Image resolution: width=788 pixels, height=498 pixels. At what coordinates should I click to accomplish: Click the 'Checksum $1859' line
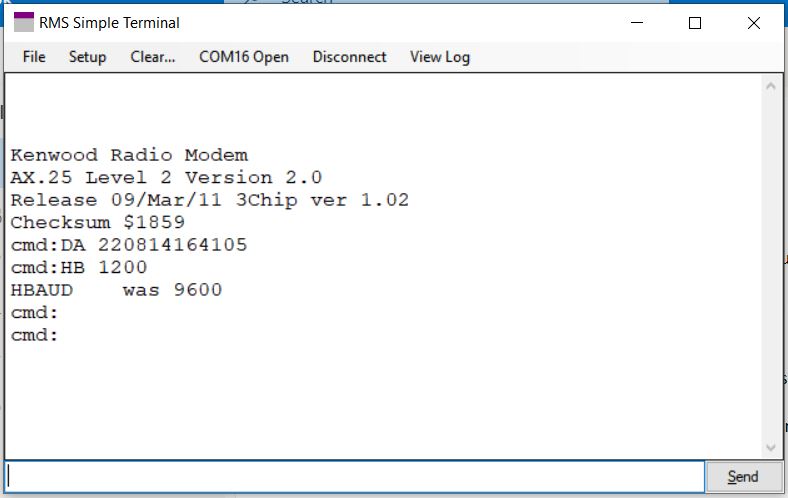tap(98, 223)
